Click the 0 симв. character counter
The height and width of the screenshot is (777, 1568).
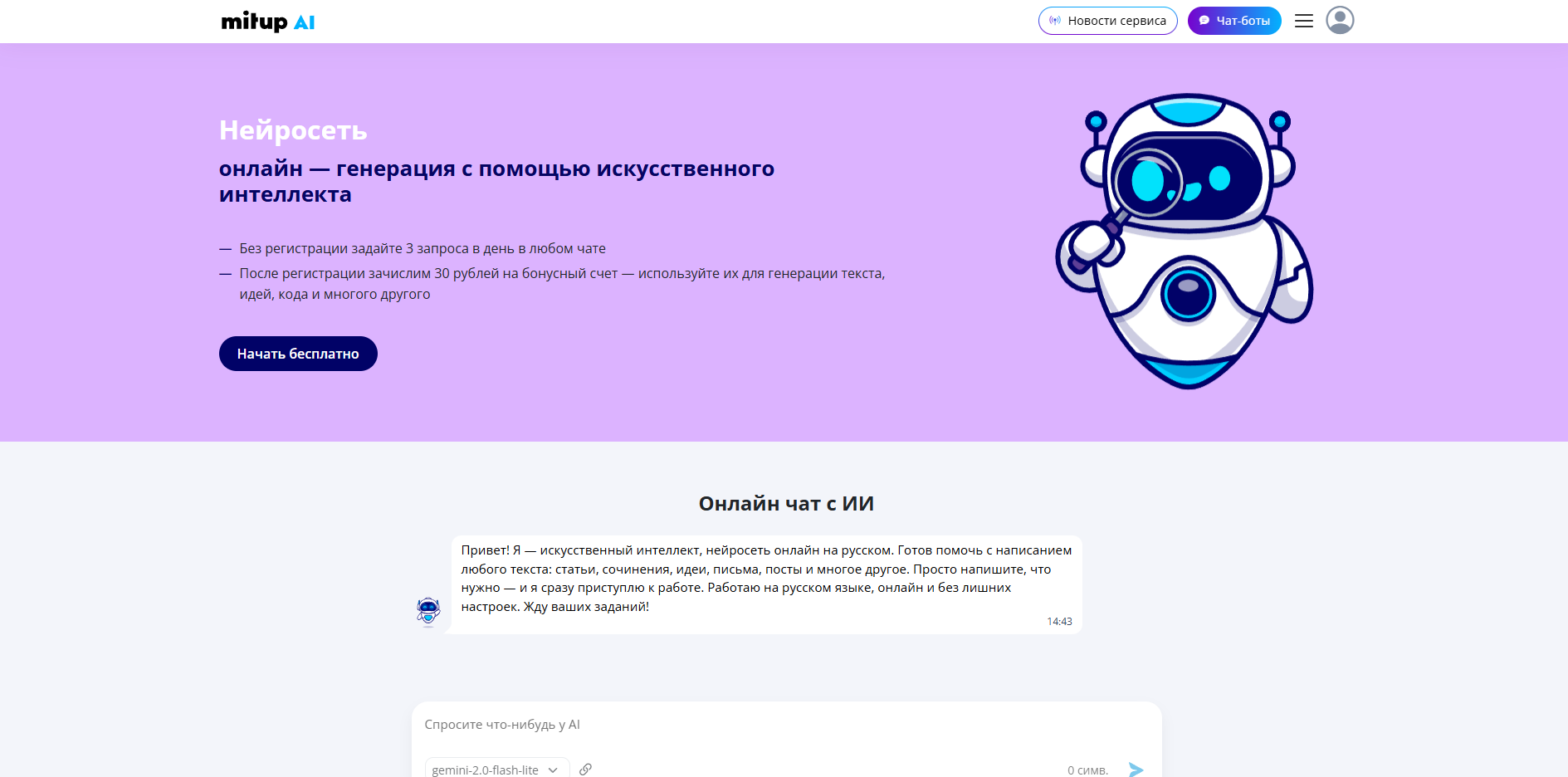click(x=1087, y=770)
